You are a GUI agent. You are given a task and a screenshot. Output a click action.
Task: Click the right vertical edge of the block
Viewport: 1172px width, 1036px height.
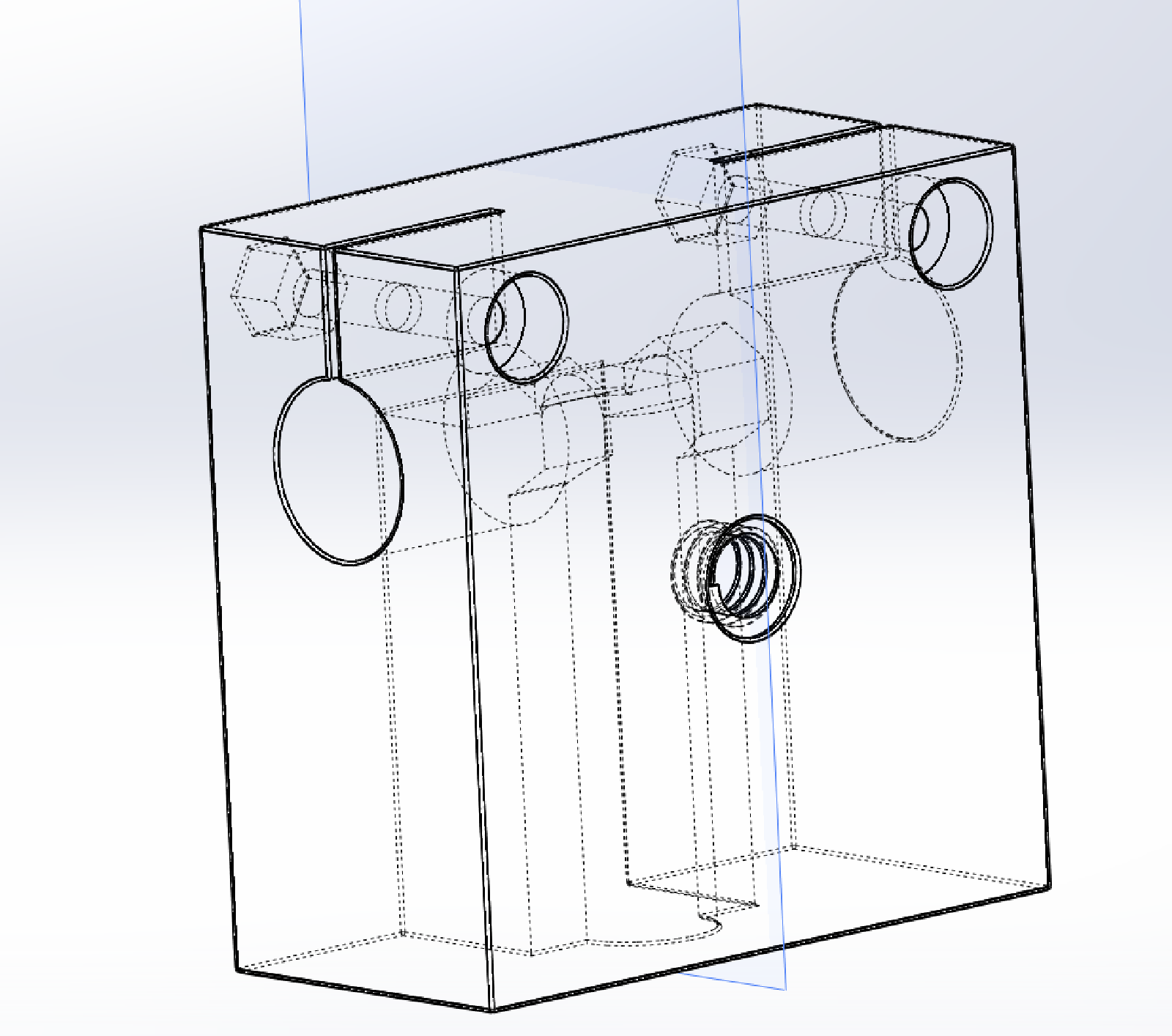[x=1032, y=513]
